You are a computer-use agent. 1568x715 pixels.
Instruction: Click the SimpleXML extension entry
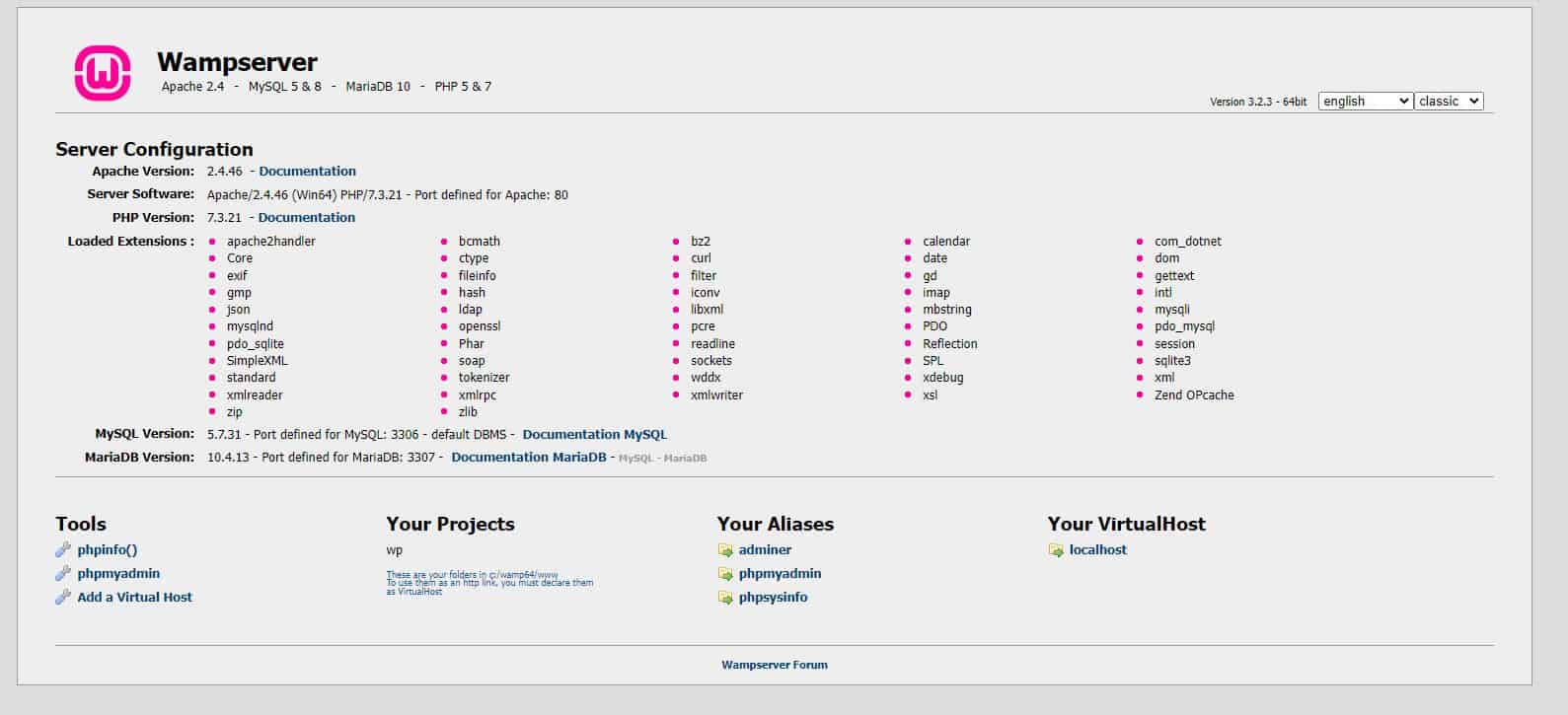[258, 361]
